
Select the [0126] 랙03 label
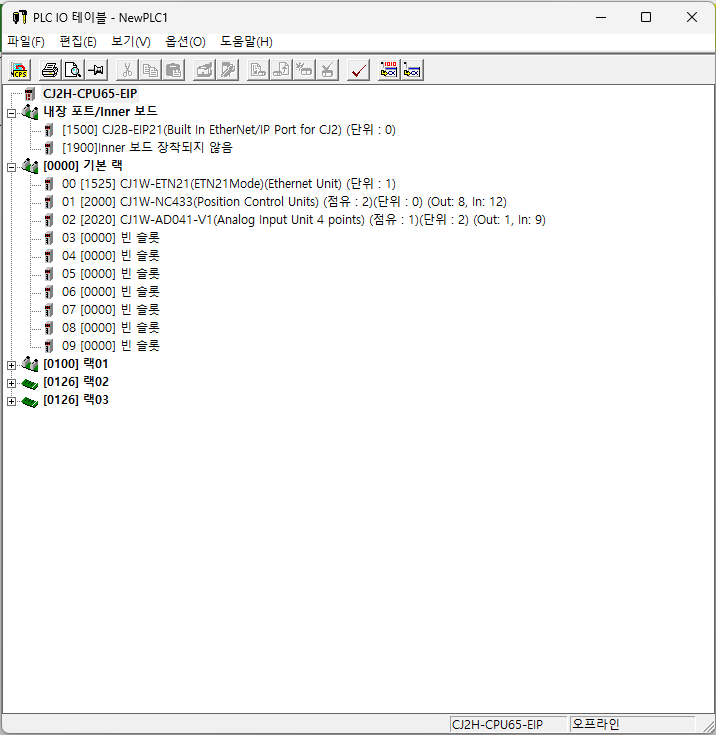tap(76, 400)
